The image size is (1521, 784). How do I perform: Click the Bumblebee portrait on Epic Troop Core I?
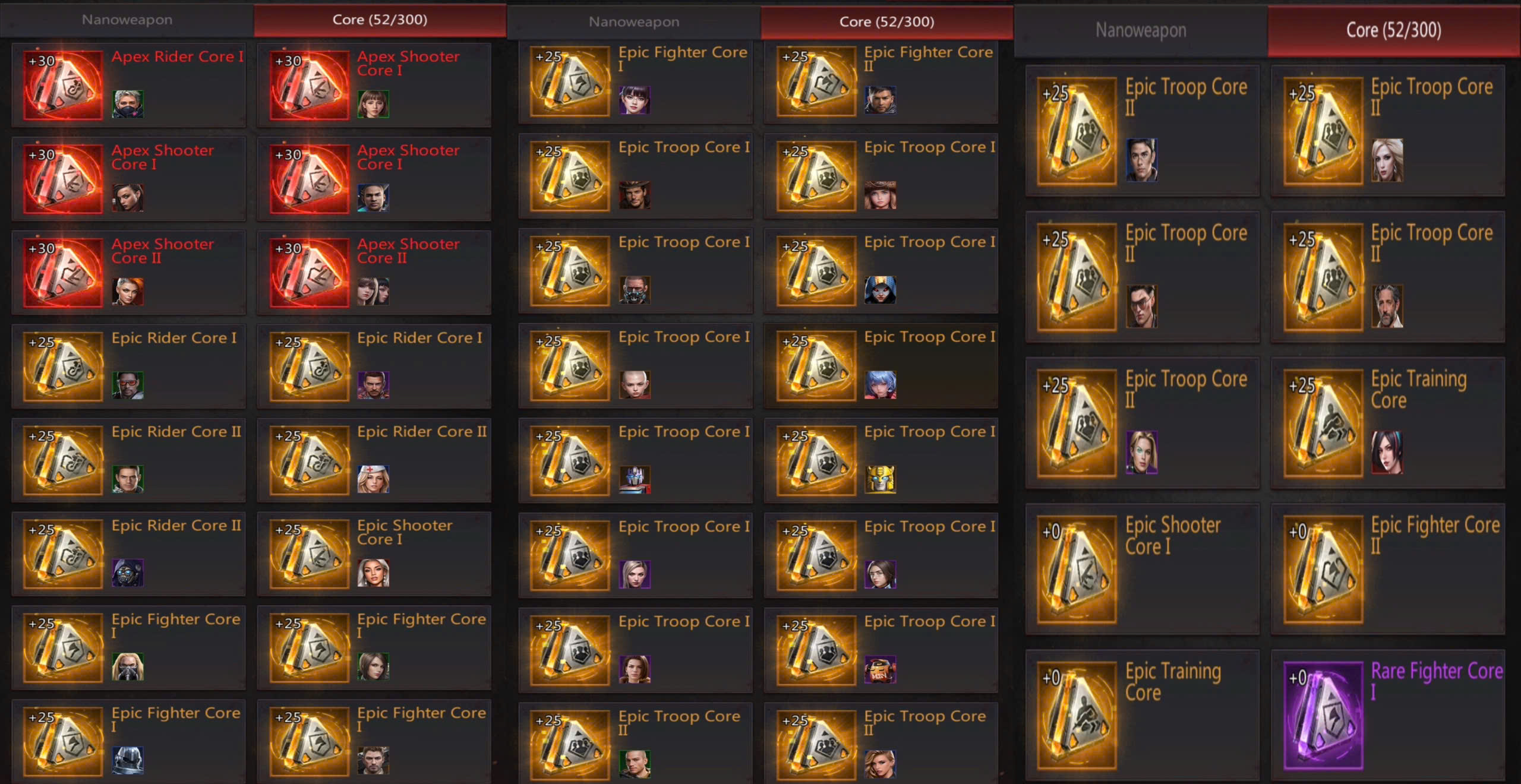880,479
